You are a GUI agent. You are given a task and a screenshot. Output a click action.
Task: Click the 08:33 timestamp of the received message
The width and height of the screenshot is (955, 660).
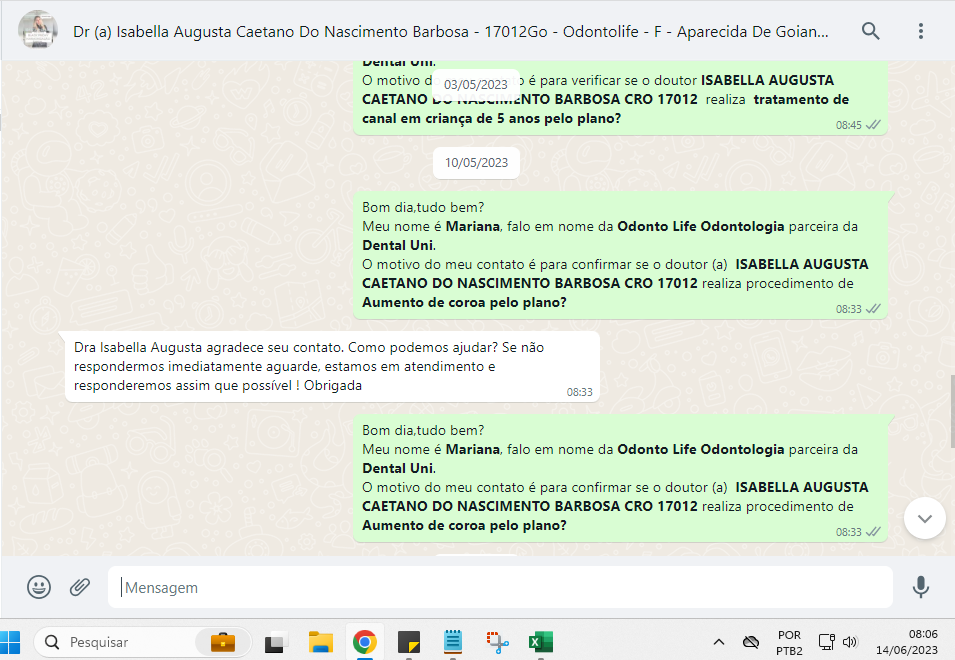click(x=579, y=392)
